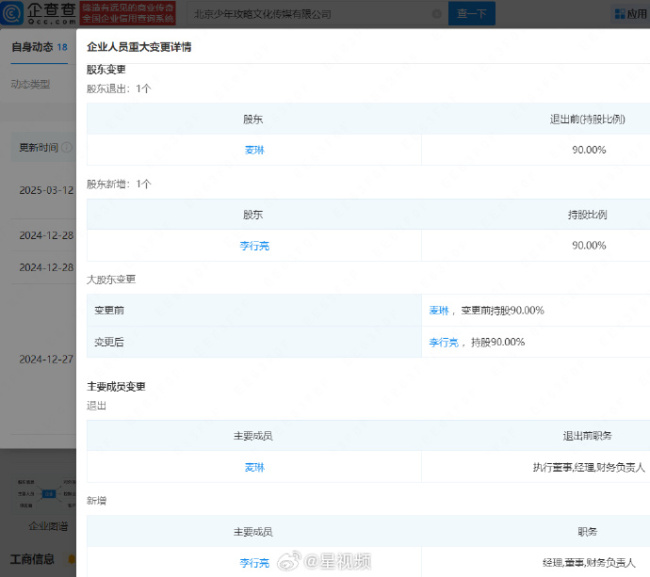This screenshot has height=577, width=650.
Task: Click the 退出前职务 column header
Action: (587, 436)
